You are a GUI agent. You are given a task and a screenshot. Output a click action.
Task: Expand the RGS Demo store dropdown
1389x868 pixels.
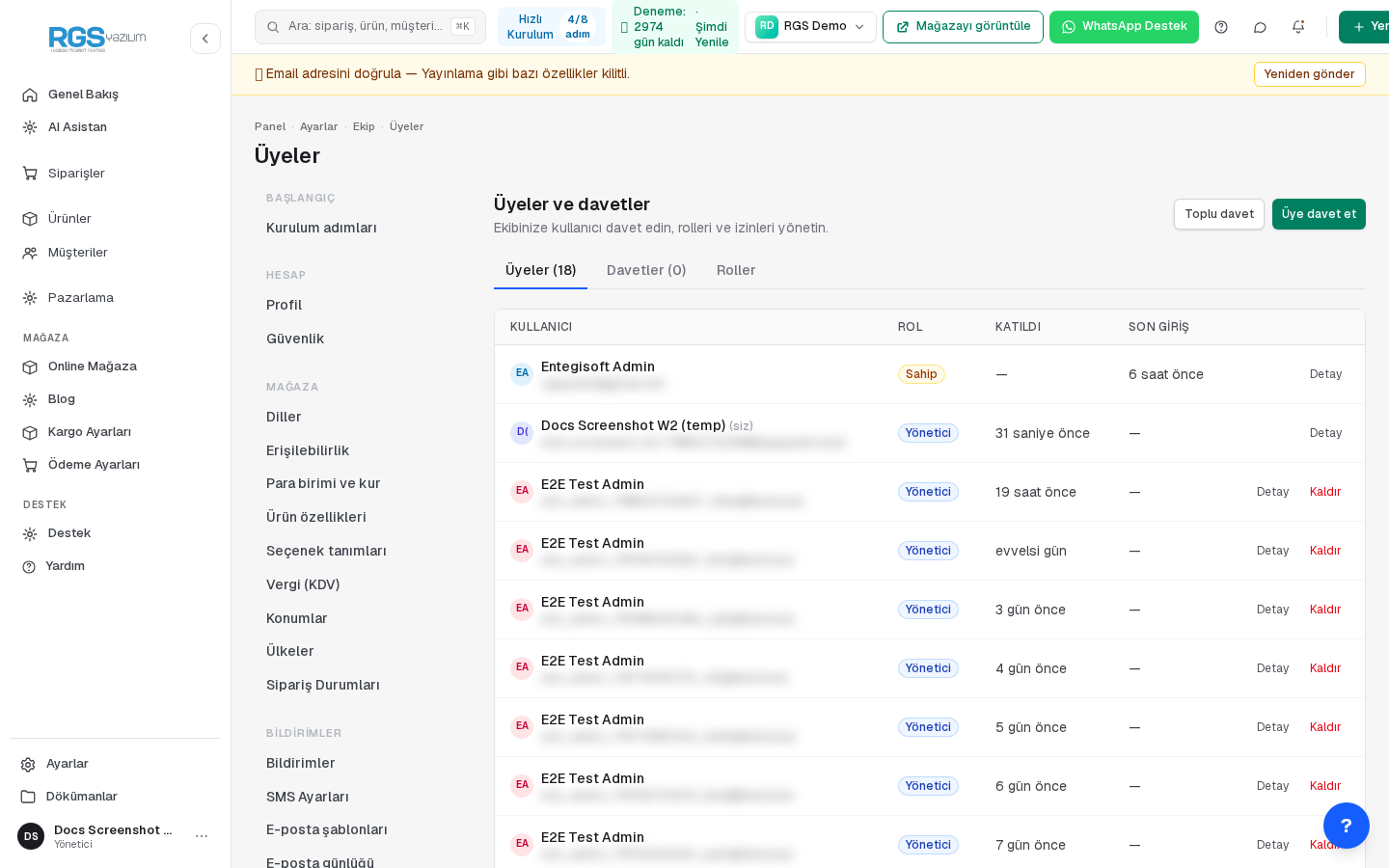tap(810, 27)
